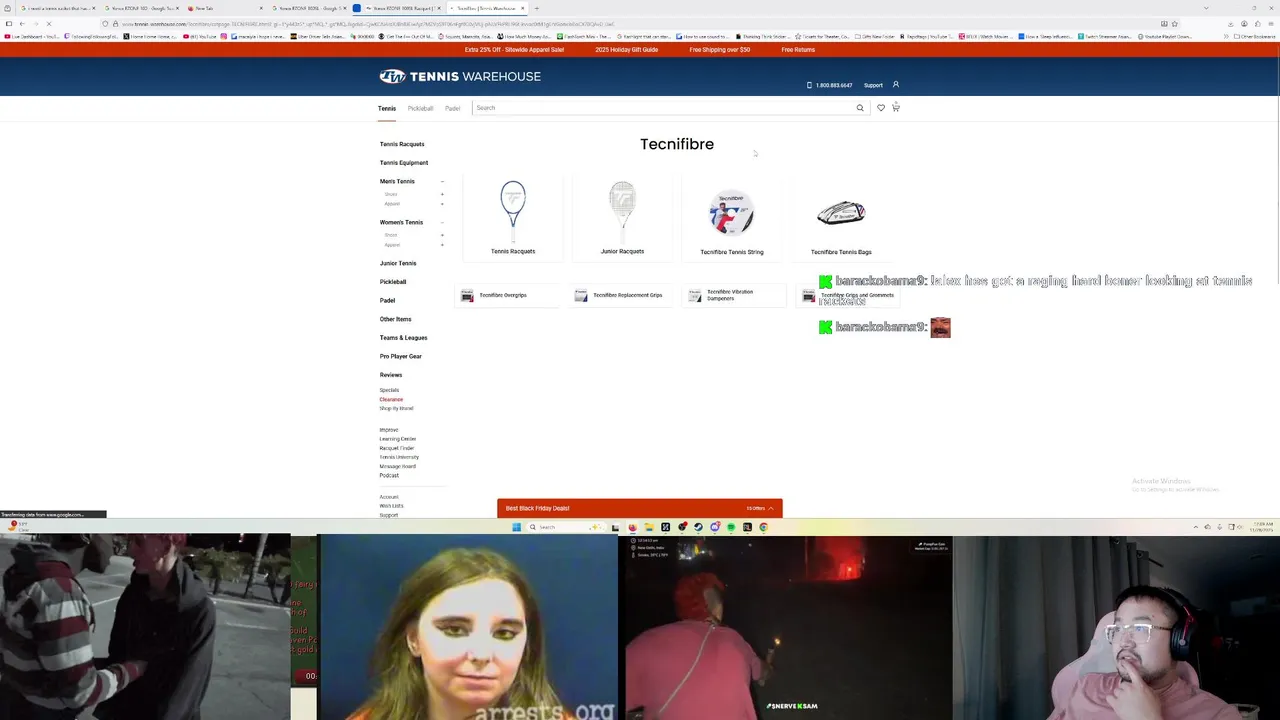This screenshot has width=1280, height=720.
Task: Click the account person icon
Action: [896, 85]
